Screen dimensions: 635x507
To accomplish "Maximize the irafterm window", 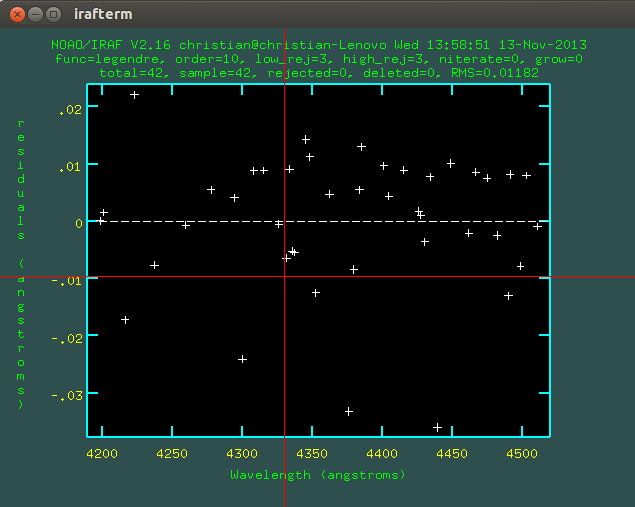I will [x=54, y=15].
